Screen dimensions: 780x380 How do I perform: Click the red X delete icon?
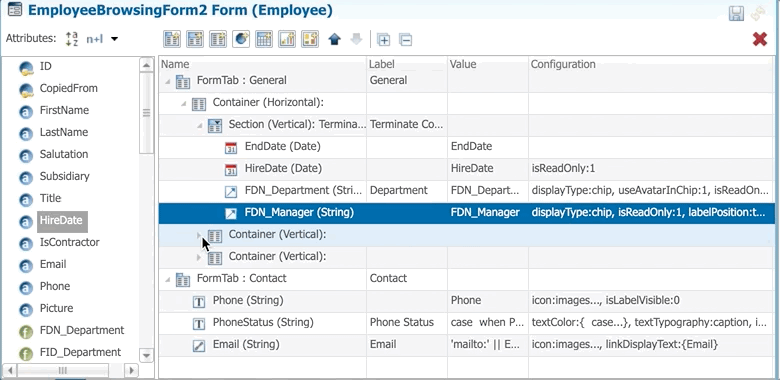tap(760, 39)
